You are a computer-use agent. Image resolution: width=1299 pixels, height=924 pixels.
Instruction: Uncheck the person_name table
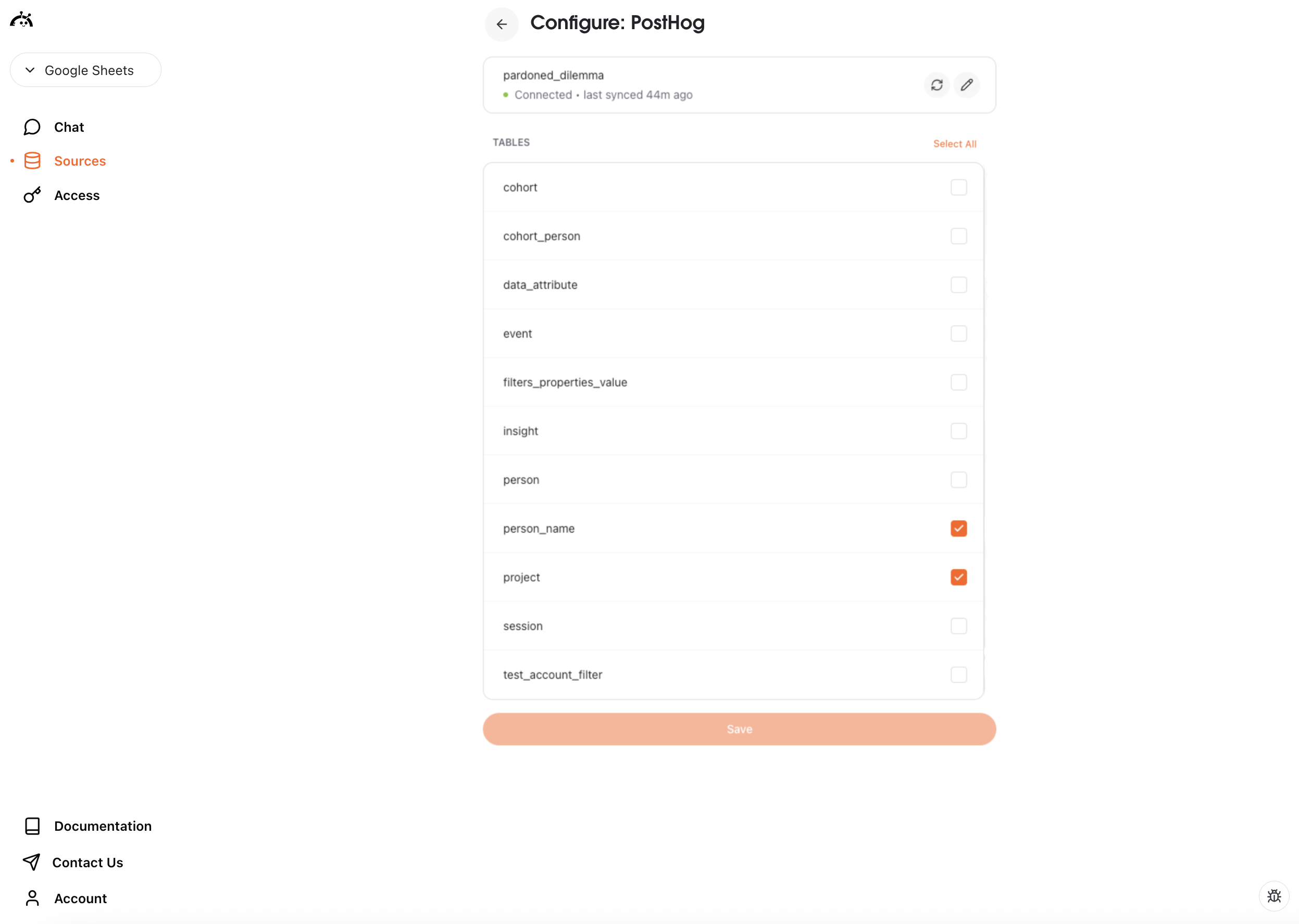[959, 529]
